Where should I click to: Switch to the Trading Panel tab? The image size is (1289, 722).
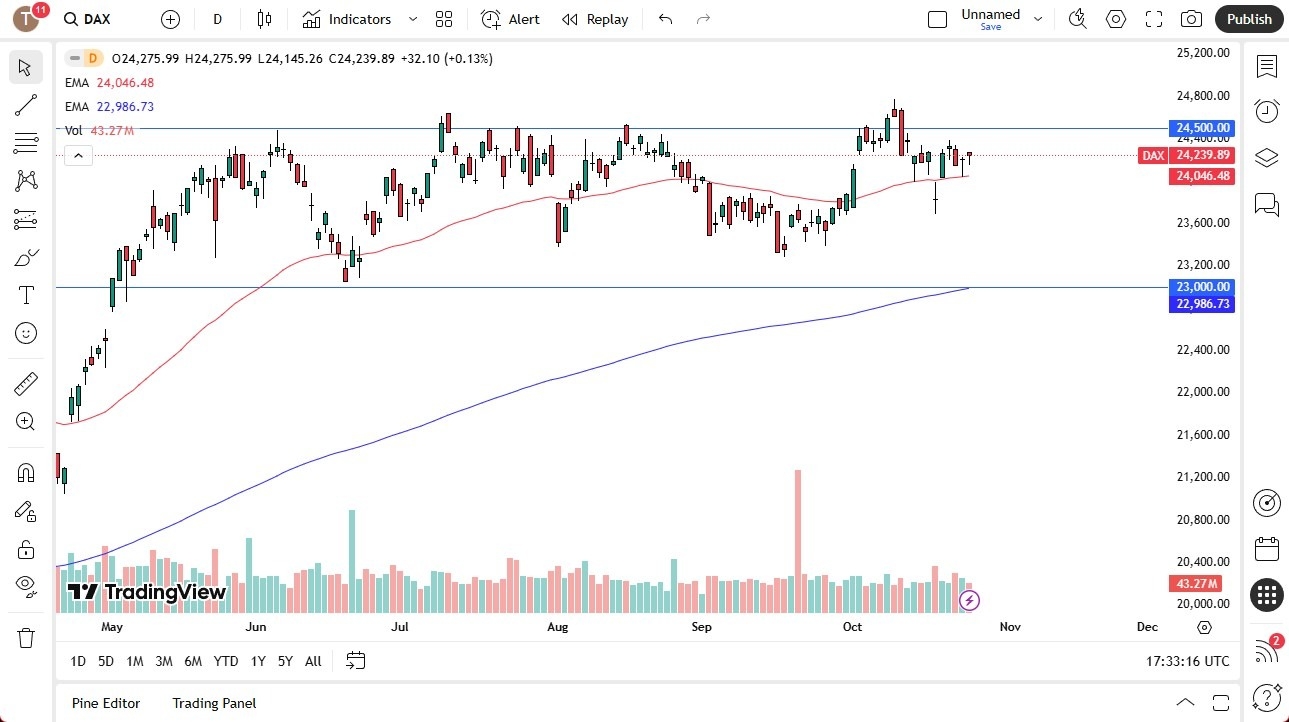coord(213,703)
